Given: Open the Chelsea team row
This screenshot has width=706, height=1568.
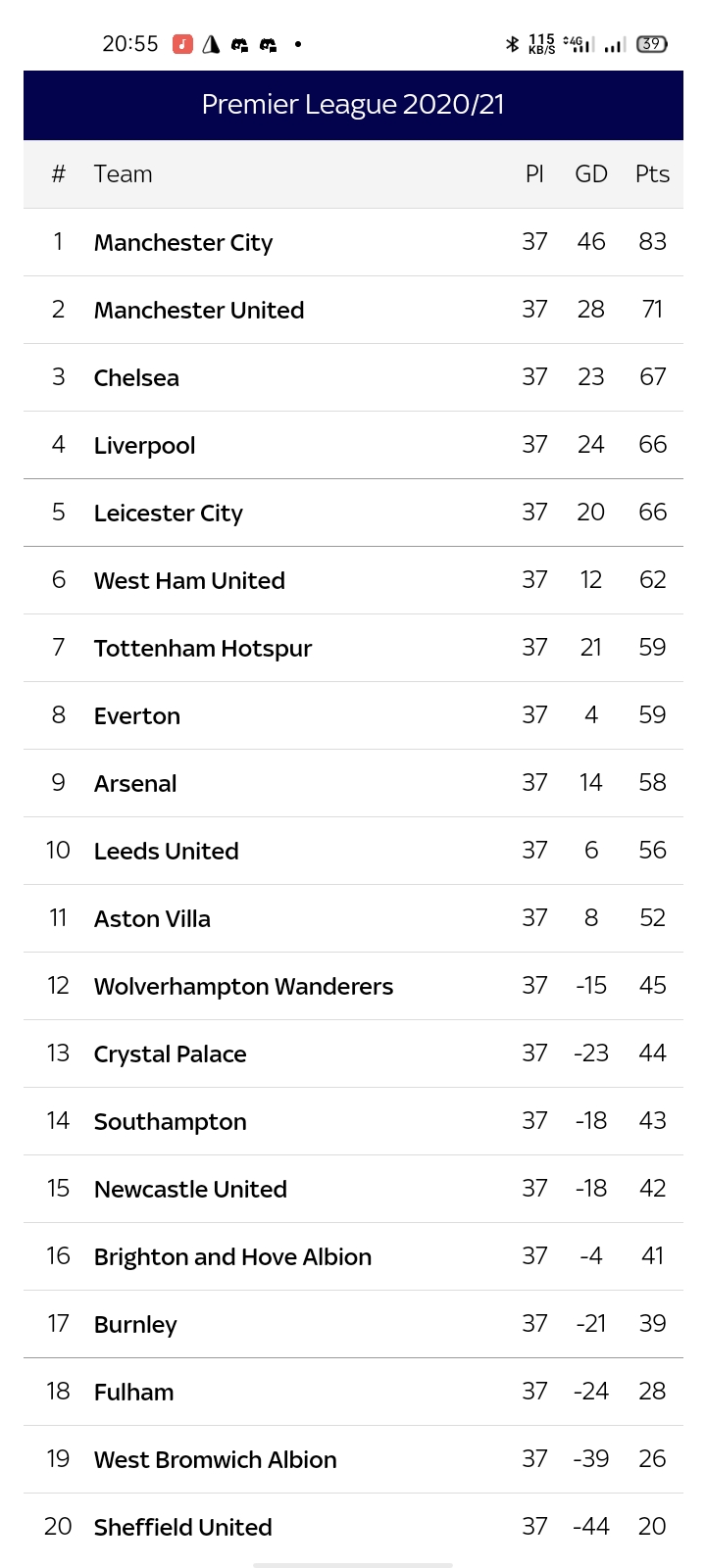Looking at the screenshot, I should click(x=136, y=378).
